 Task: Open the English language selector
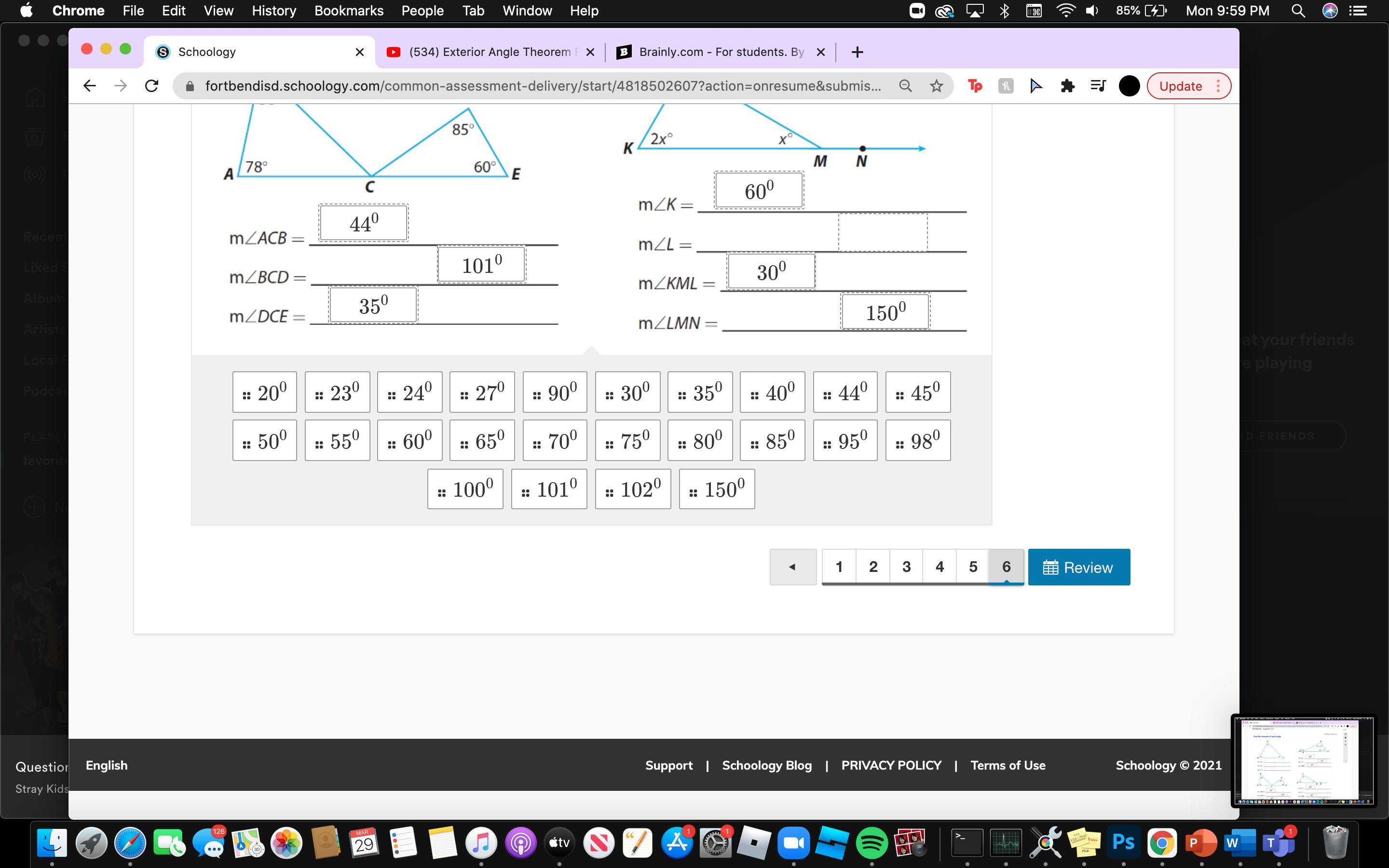tap(107, 765)
